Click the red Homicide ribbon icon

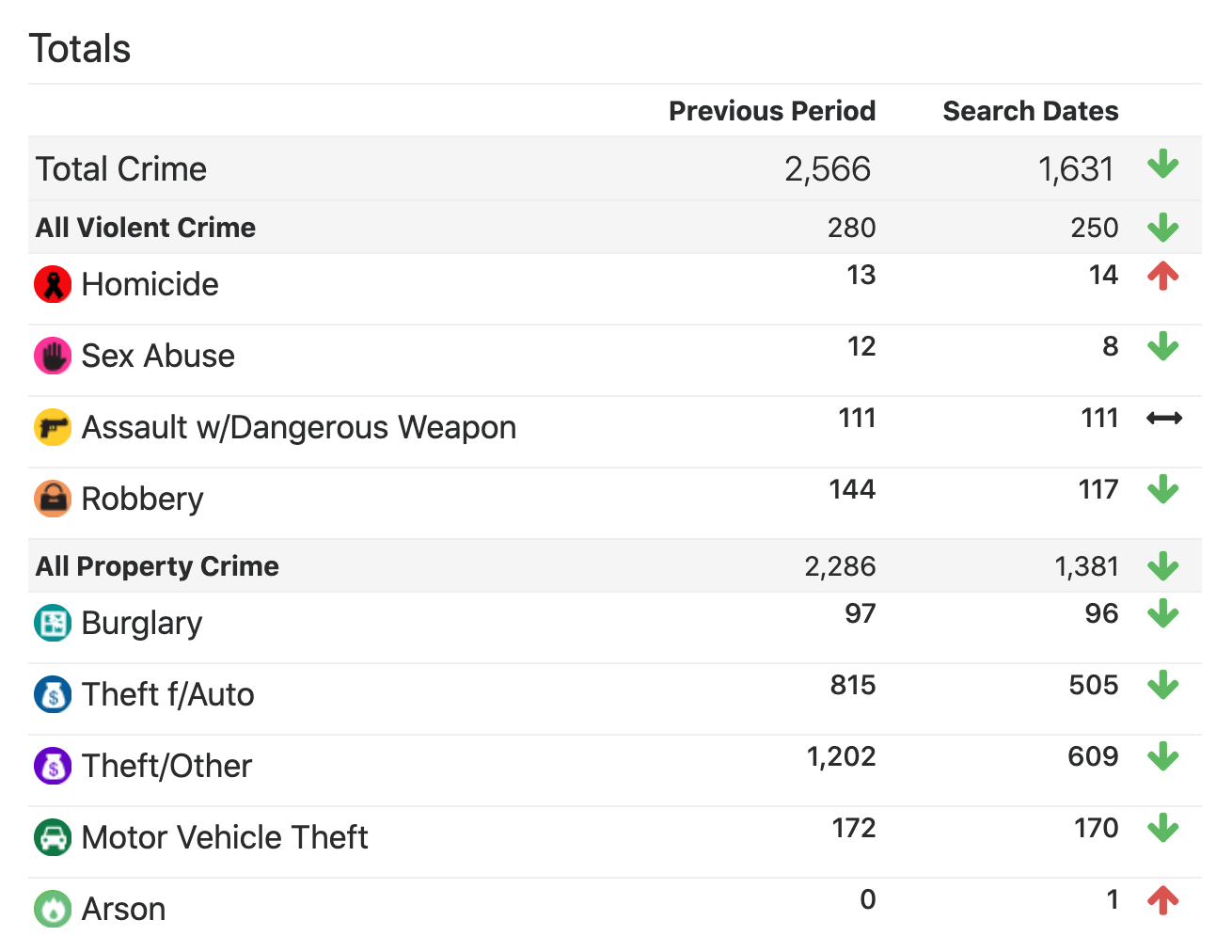[x=53, y=284]
